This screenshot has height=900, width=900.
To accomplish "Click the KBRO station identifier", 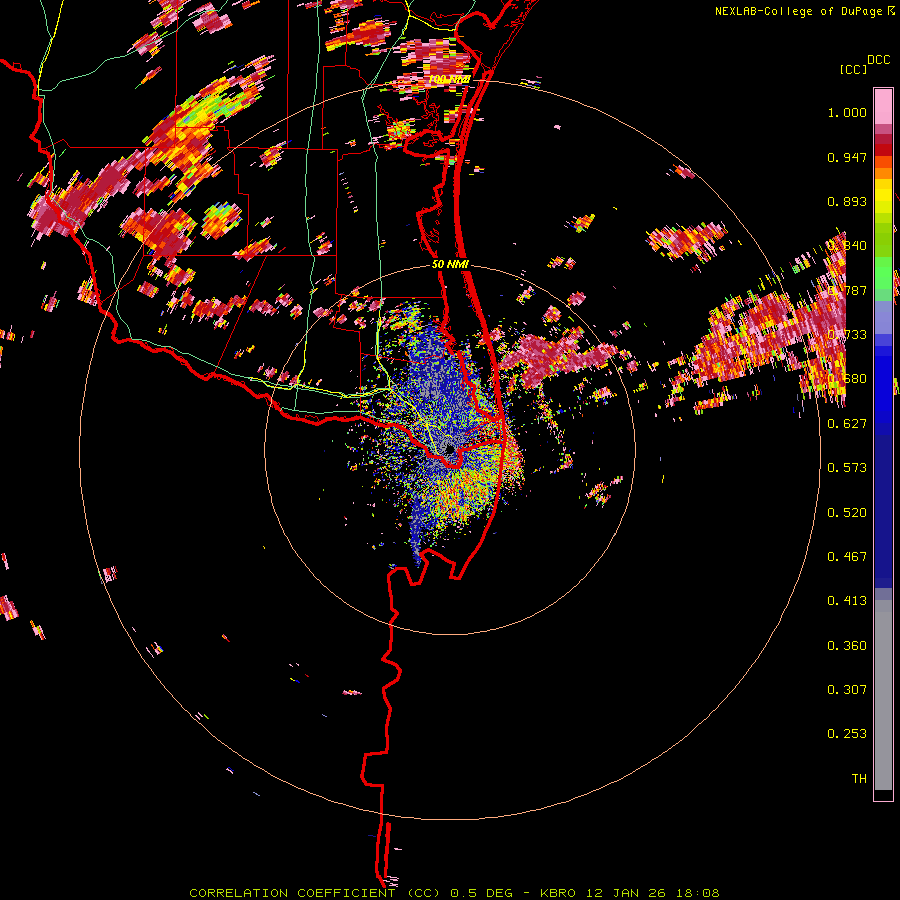I will click(x=557, y=893).
